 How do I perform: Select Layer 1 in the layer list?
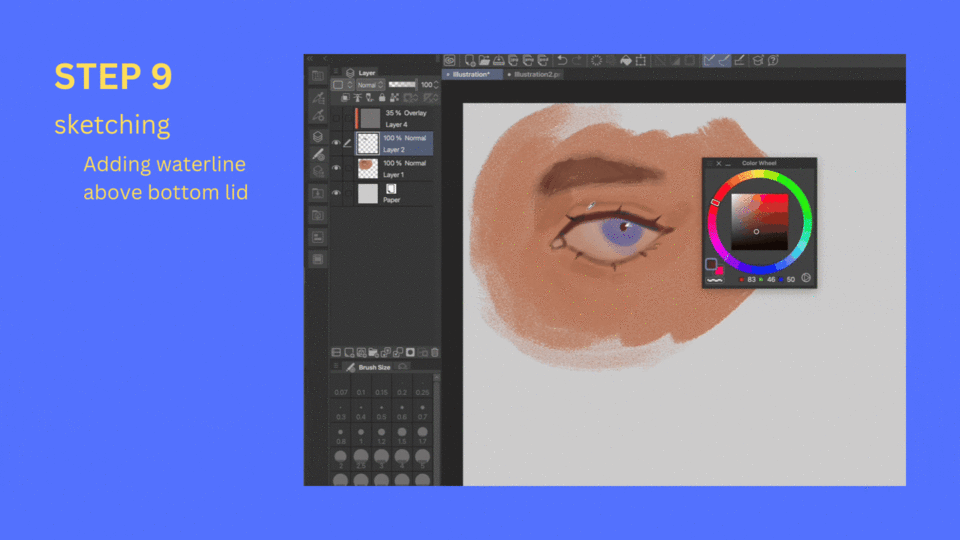point(395,168)
